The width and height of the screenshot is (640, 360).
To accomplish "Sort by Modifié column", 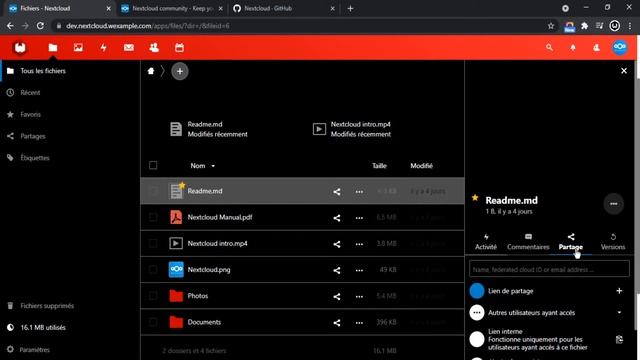I will [x=422, y=166].
